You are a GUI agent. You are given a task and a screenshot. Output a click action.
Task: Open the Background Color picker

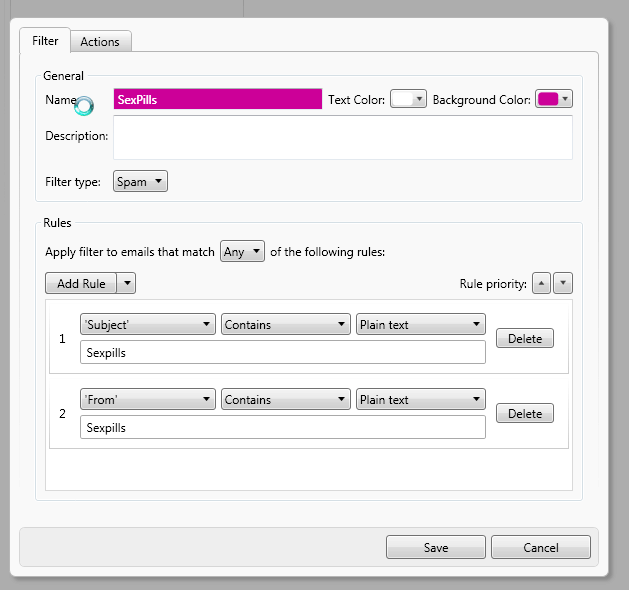pyautogui.click(x=554, y=99)
